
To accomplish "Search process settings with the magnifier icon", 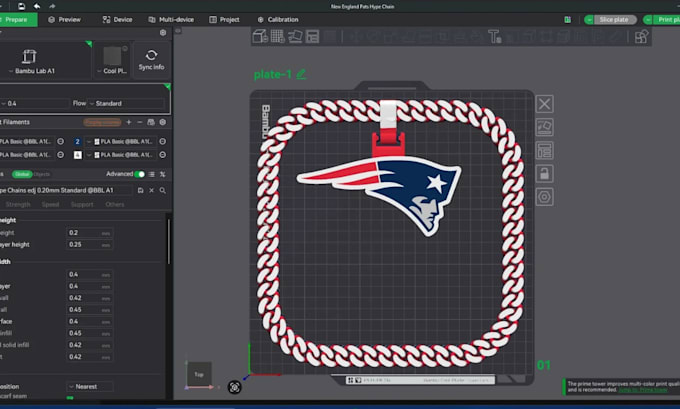I will tap(163, 190).
